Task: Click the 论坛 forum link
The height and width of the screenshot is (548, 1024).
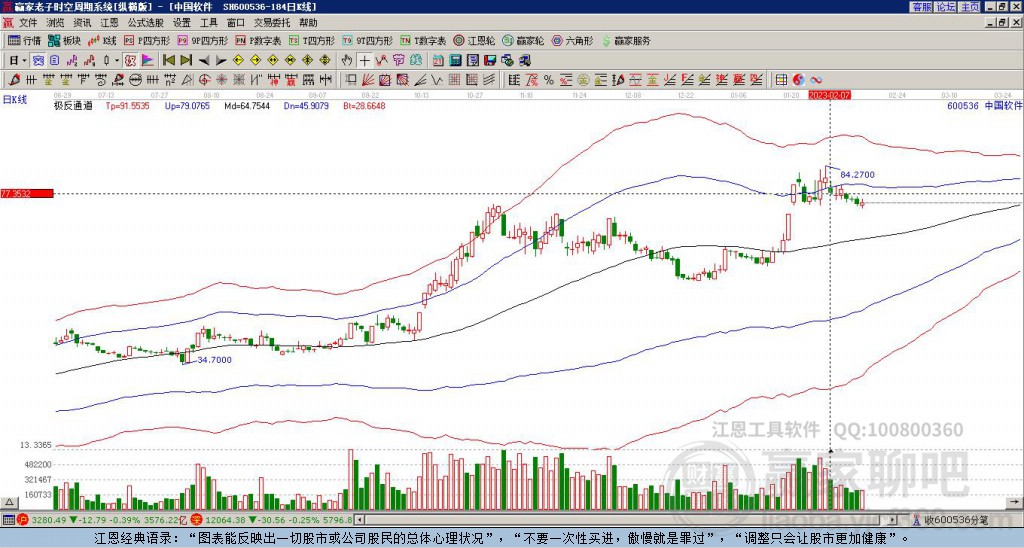Action: click(x=945, y=7)
